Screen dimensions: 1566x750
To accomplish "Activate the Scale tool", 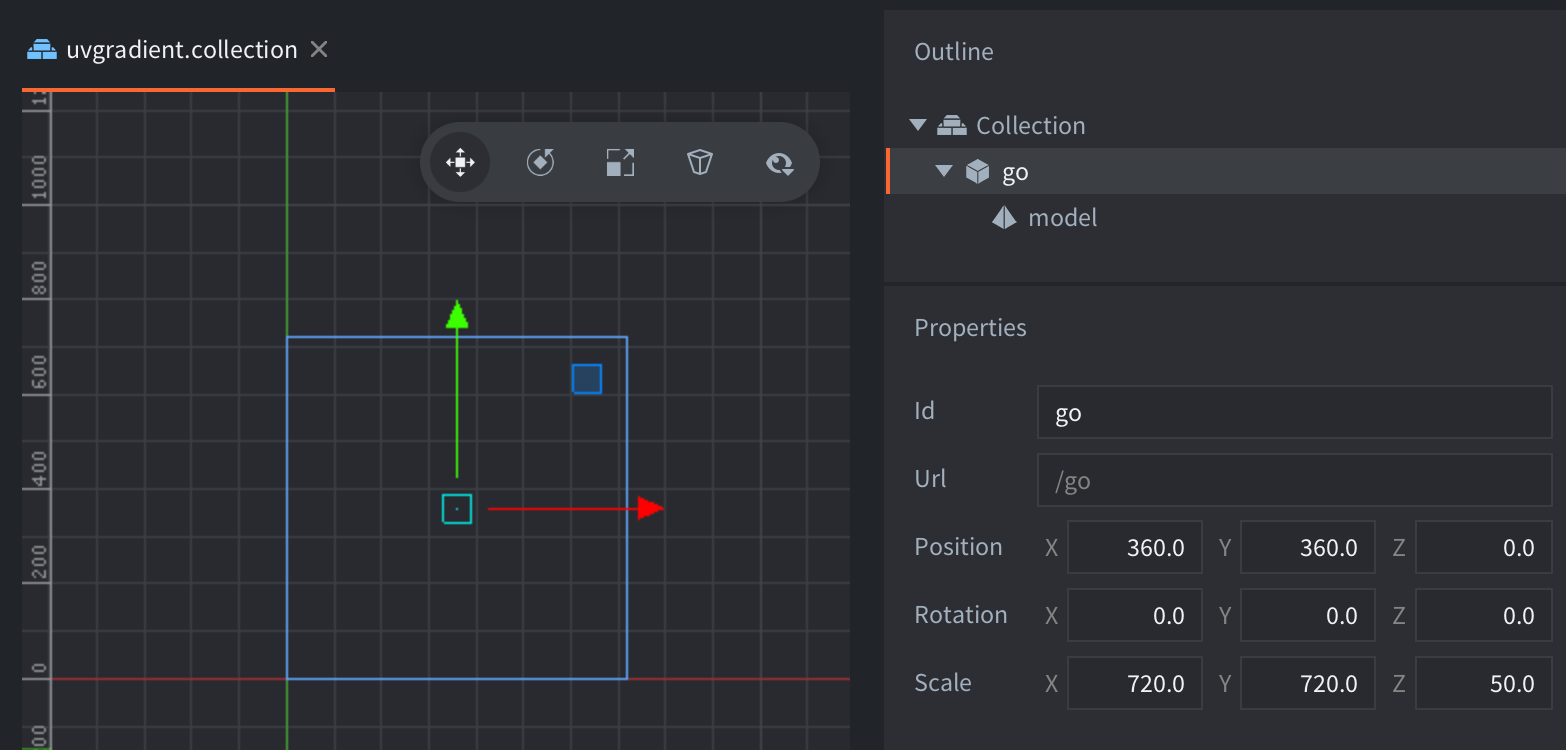I will 619,162.
